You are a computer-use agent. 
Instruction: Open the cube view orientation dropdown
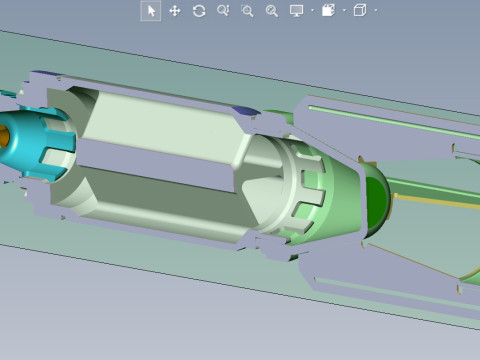tap(376, 11)
